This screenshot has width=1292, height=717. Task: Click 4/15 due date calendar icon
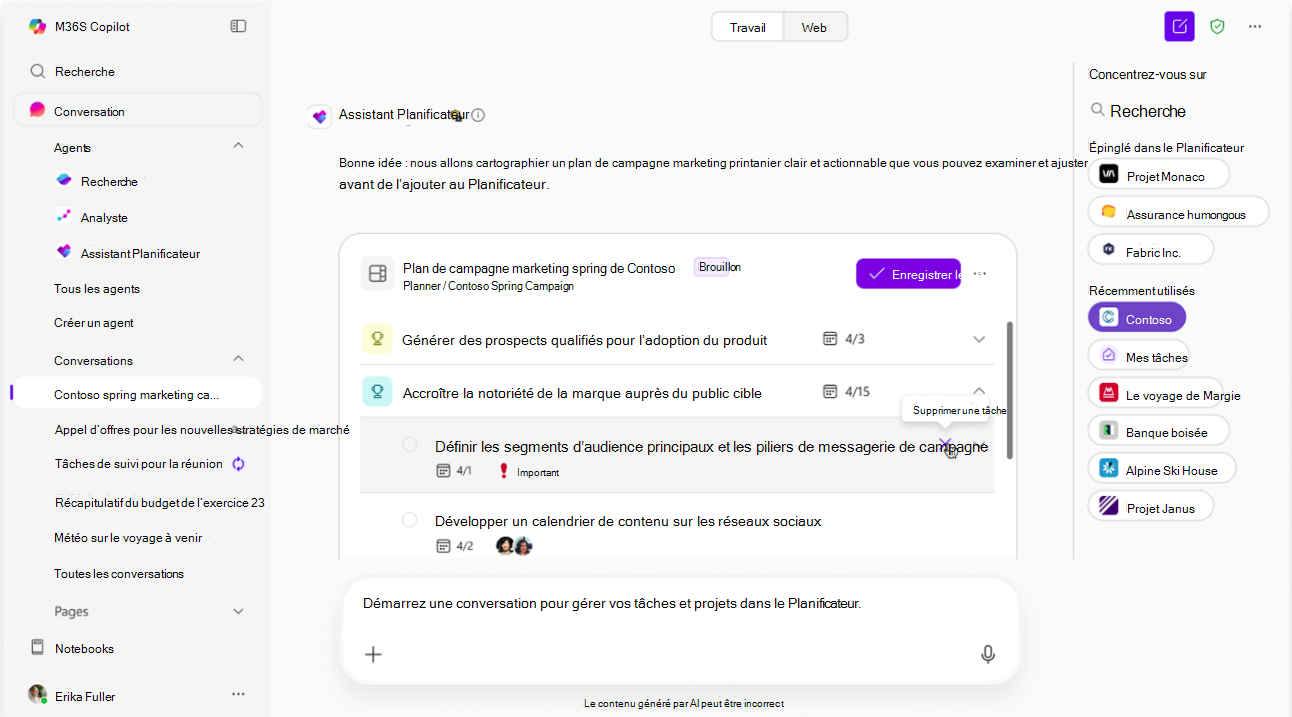(829, 391)
